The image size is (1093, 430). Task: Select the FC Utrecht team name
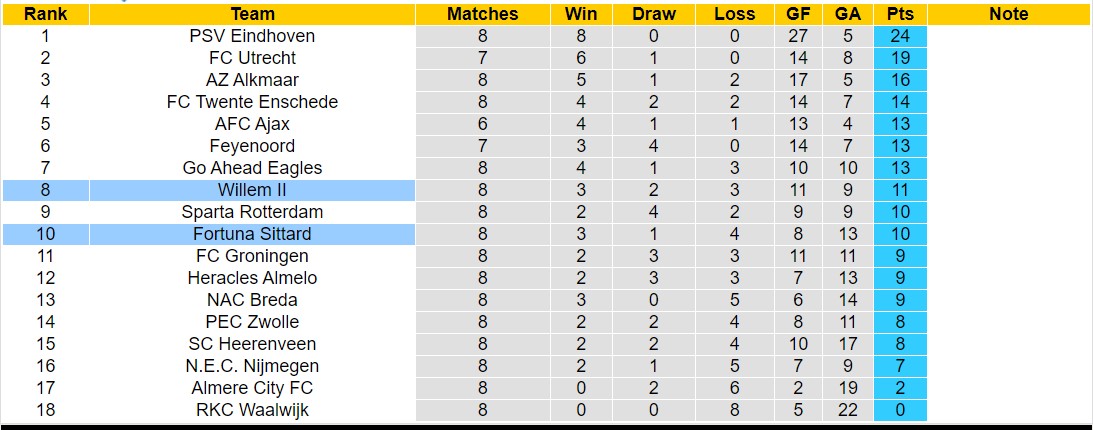point(252,58)
